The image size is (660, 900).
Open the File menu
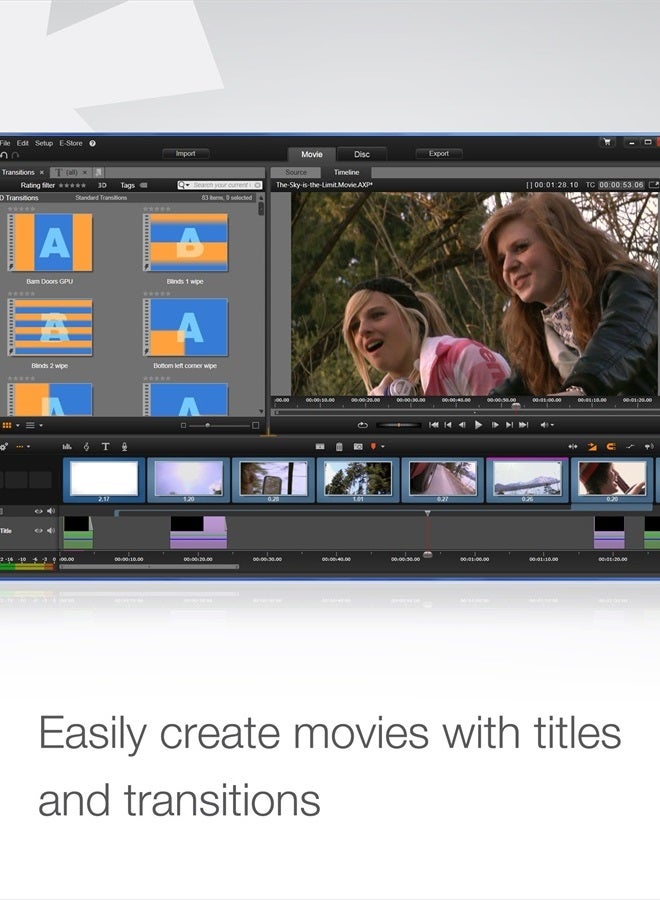coord(5,143)
